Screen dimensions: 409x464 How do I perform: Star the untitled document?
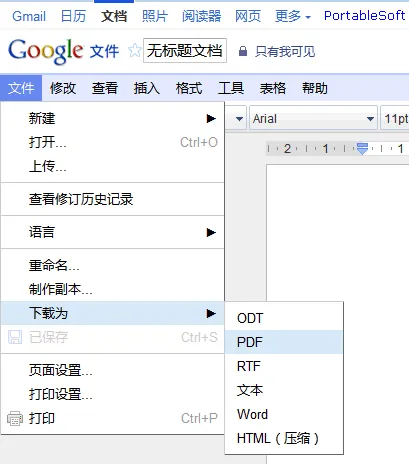click(x=135, y=51)
